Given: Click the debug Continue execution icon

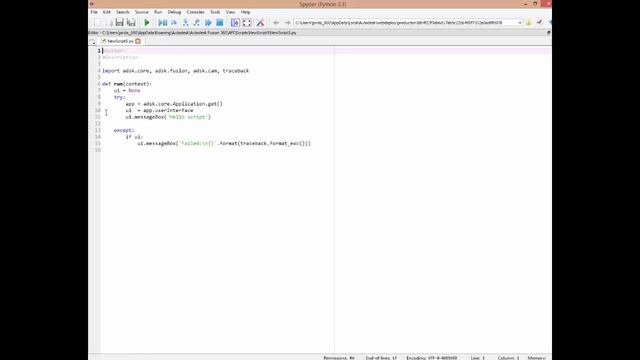Looking at the screenshot, I should 208,23.
